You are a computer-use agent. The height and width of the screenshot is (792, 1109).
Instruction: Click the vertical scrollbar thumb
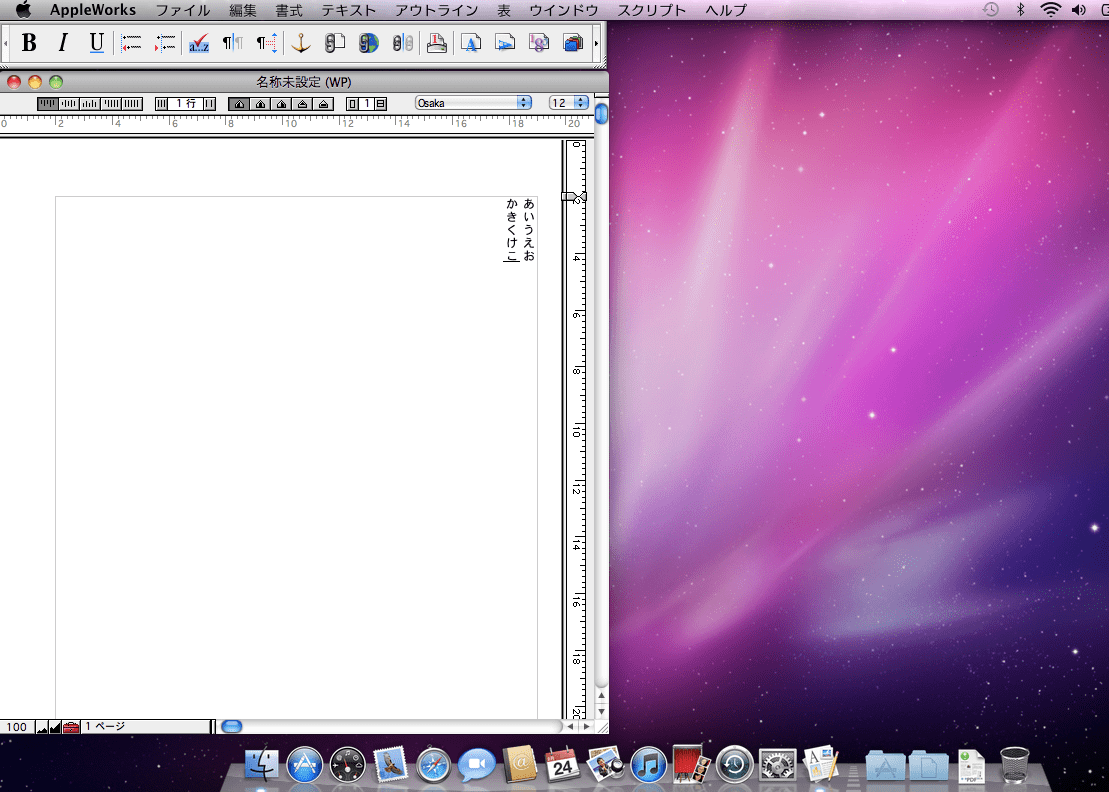[x=601, y=113]
